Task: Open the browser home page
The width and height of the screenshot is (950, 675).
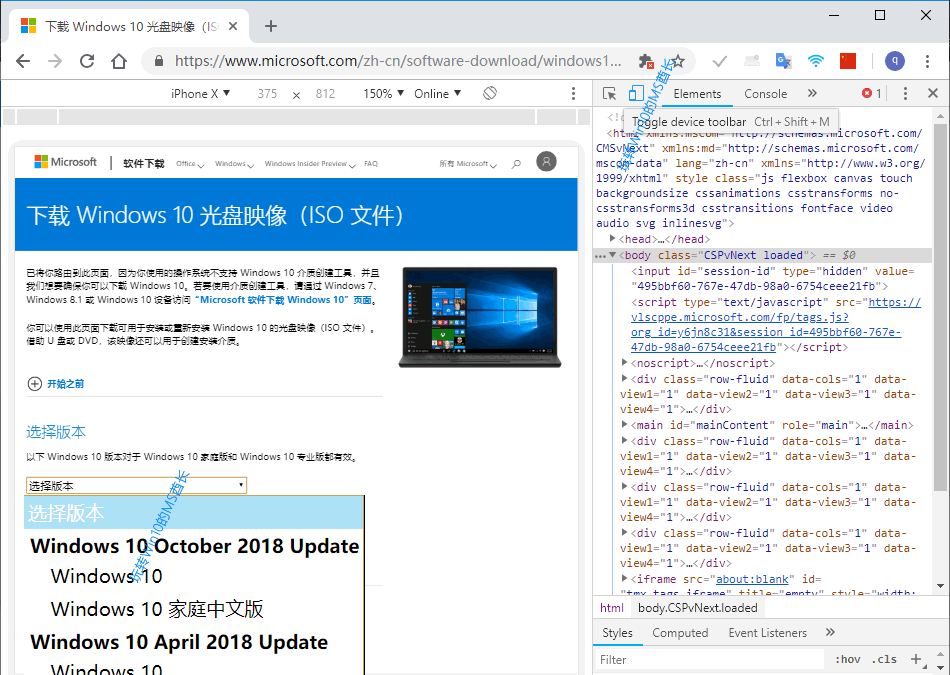Action: pyautogui.click(x=119, y=61)
